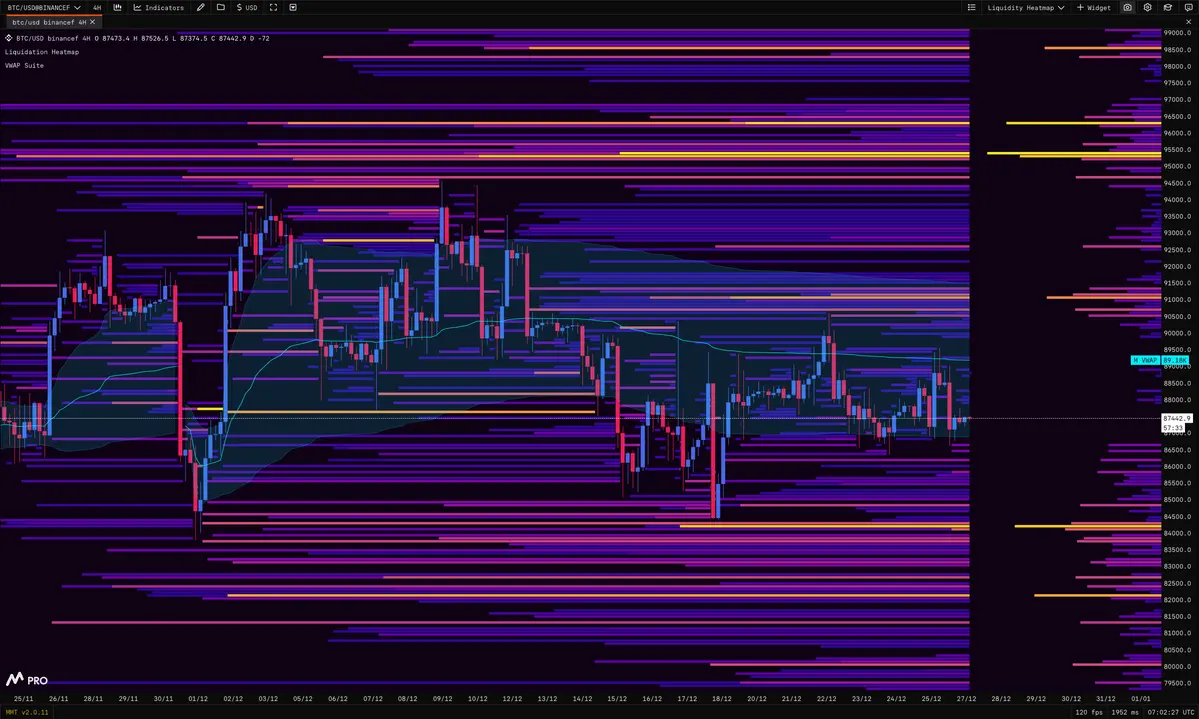This screenshot has height=719, width=1199.
Task: Change the 4H timeframe selector
Action: click(97, 8)
